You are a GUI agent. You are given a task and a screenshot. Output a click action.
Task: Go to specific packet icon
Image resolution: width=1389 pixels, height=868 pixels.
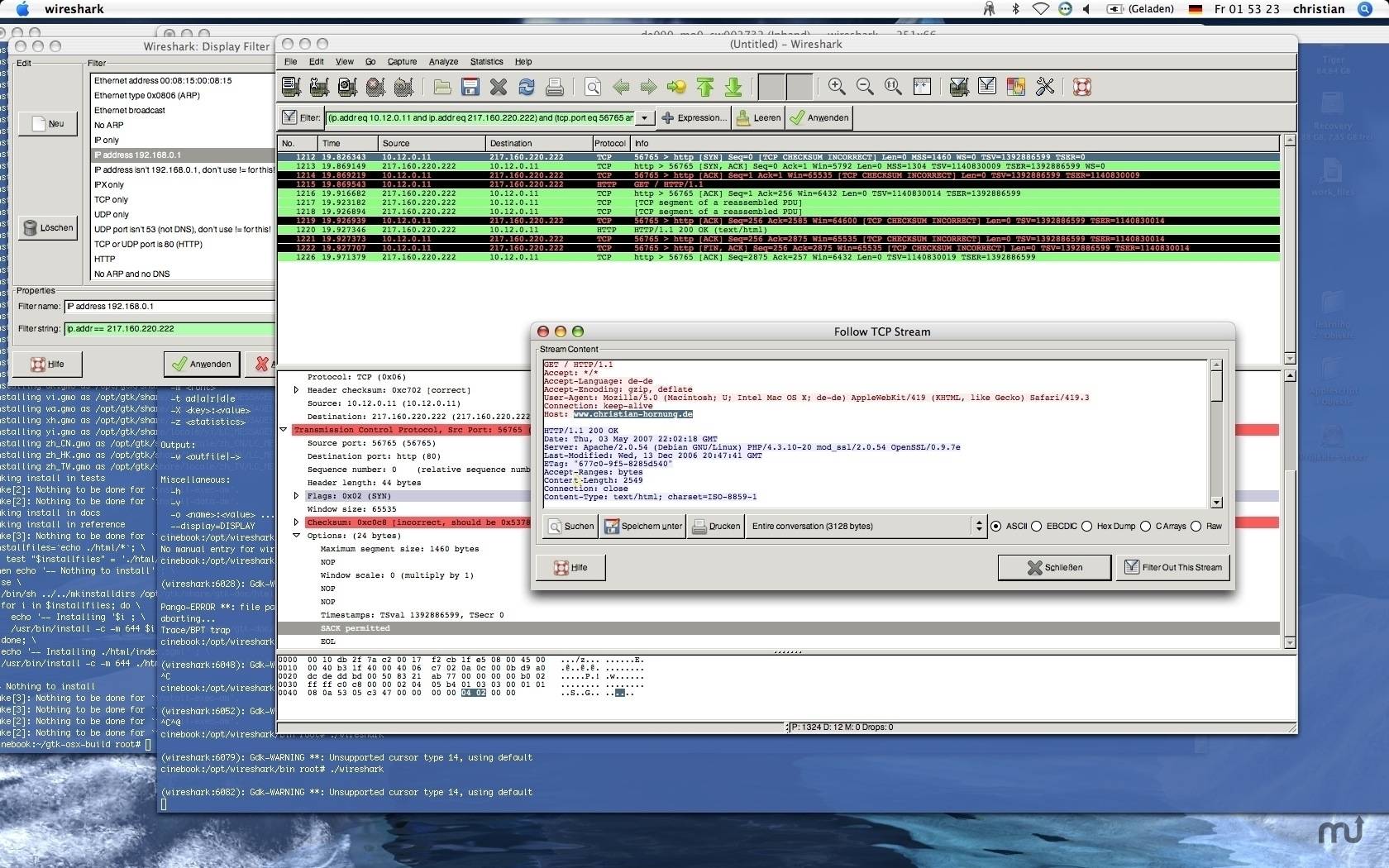[677, 87]
